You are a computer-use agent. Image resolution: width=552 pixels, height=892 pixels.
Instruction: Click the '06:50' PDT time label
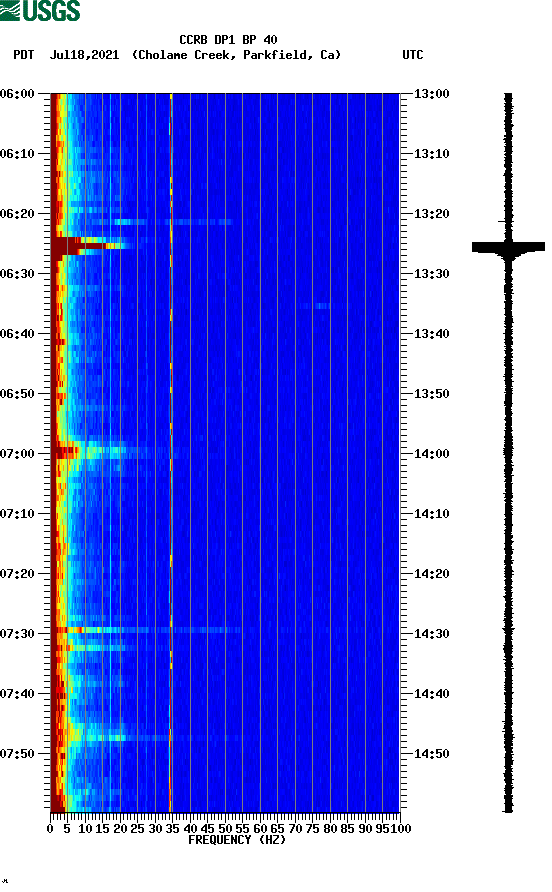[x=18, y=394]
